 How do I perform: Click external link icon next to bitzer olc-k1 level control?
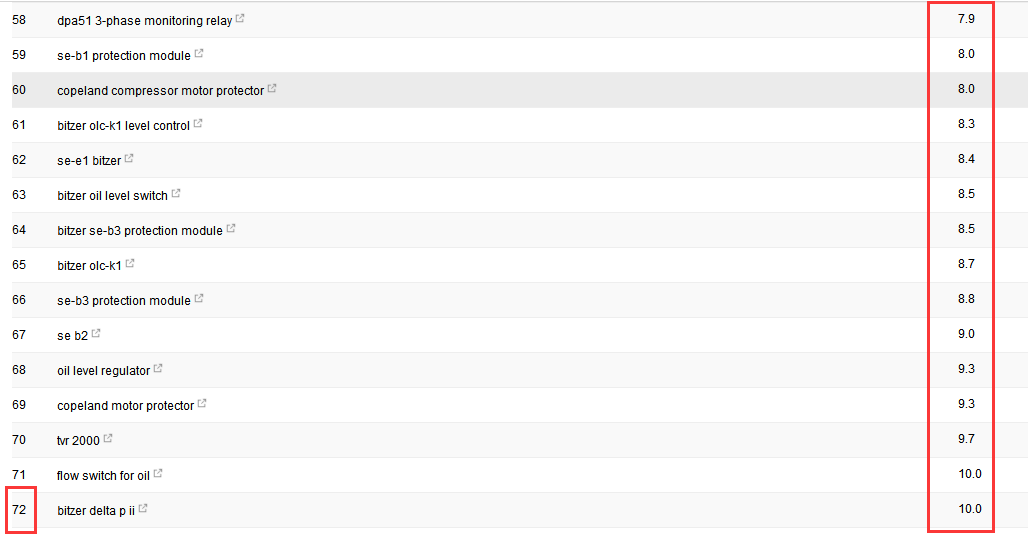[197, 124]
